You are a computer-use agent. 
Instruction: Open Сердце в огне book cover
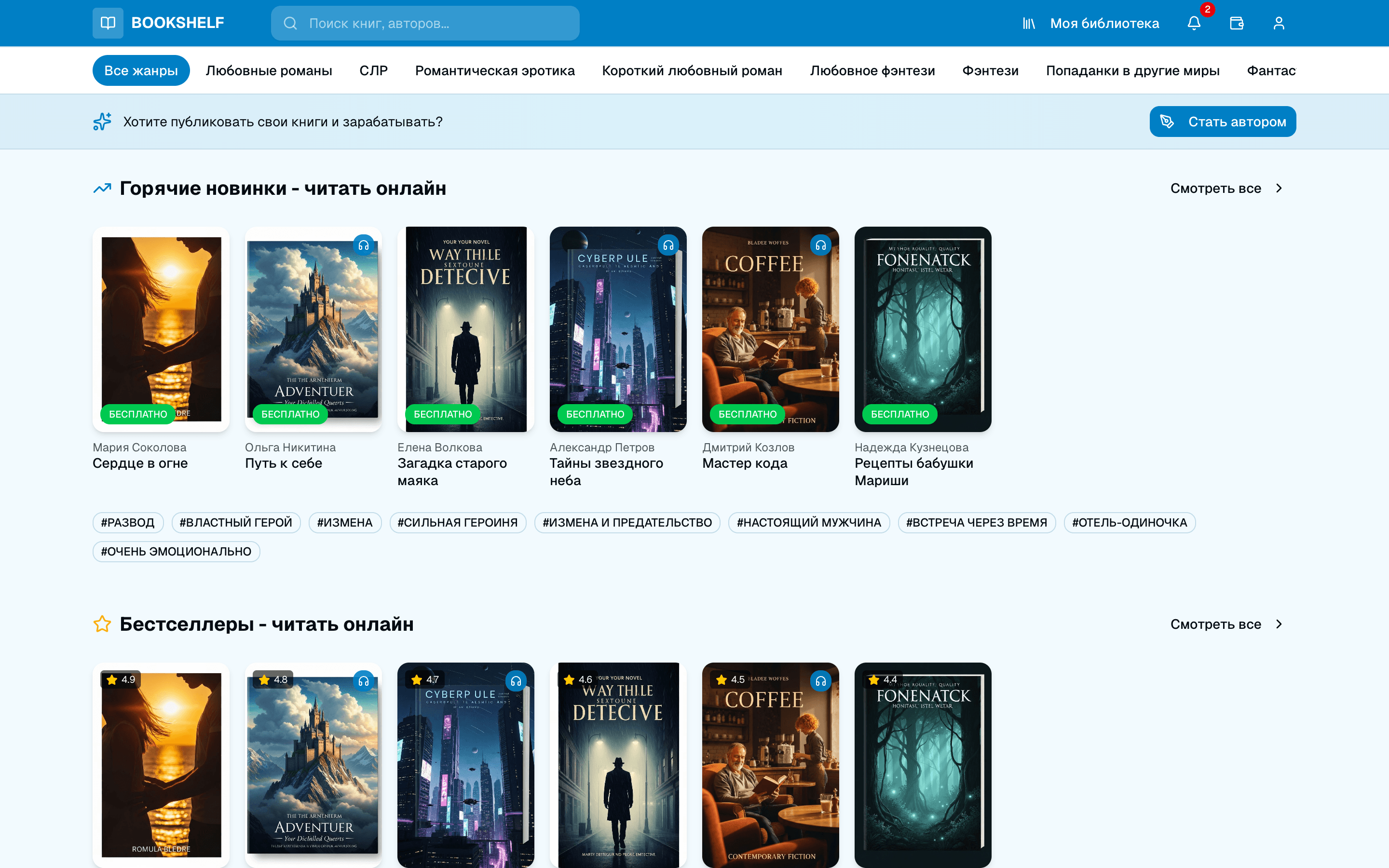161,329
